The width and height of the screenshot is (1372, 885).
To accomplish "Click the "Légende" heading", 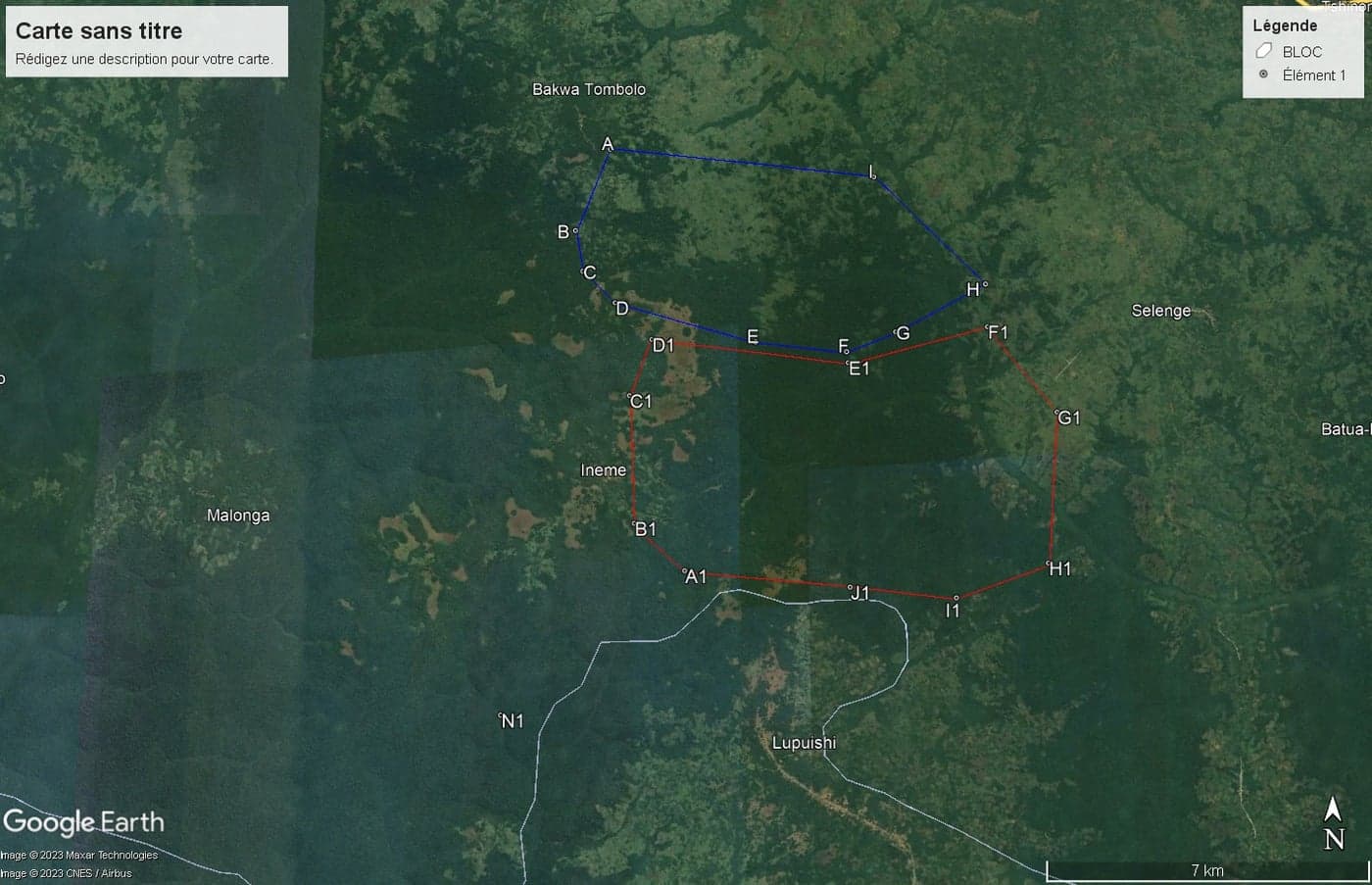I will click(x=1285, y=26).
